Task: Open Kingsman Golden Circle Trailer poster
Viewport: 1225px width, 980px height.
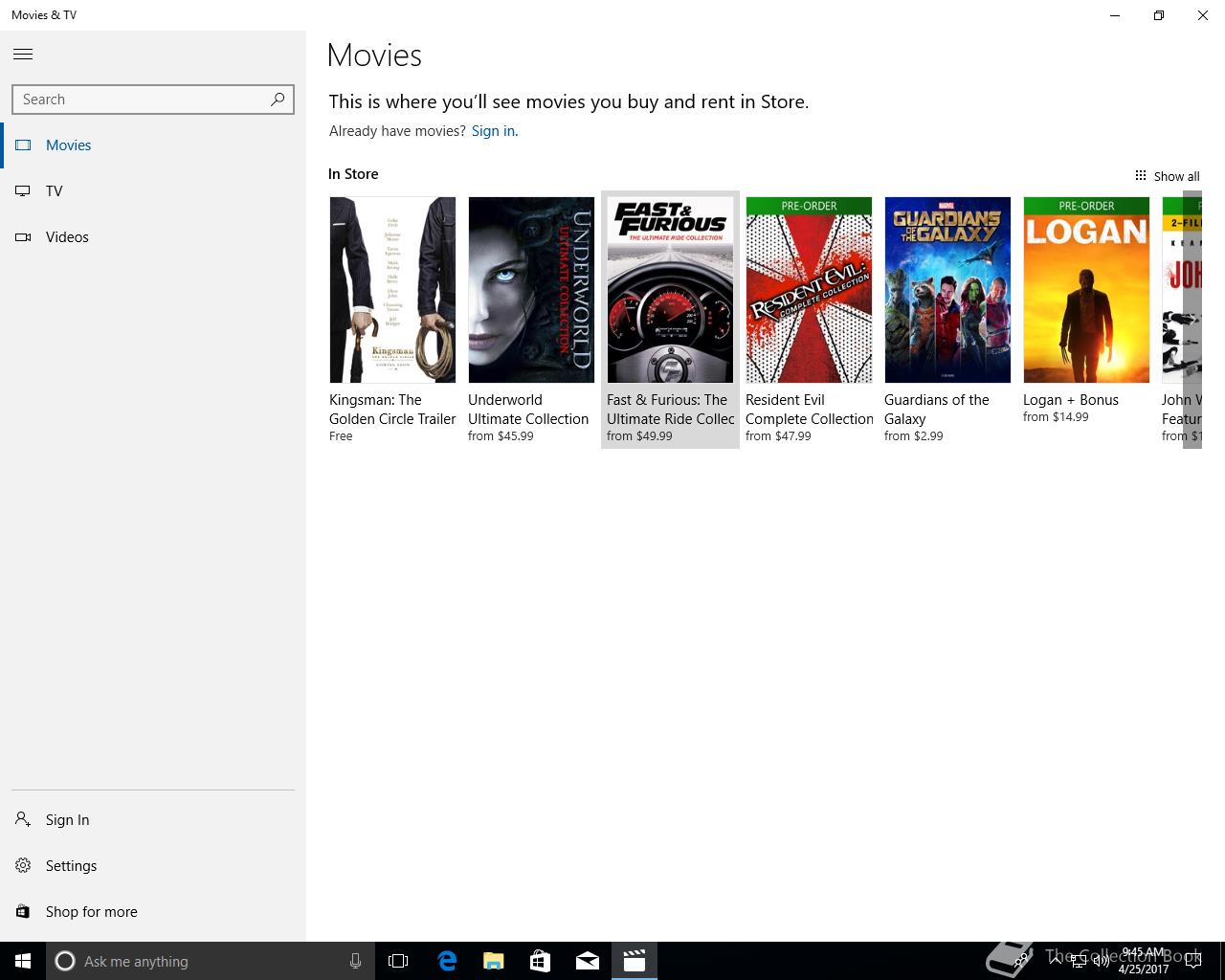Action: click(x=392, y=290)
